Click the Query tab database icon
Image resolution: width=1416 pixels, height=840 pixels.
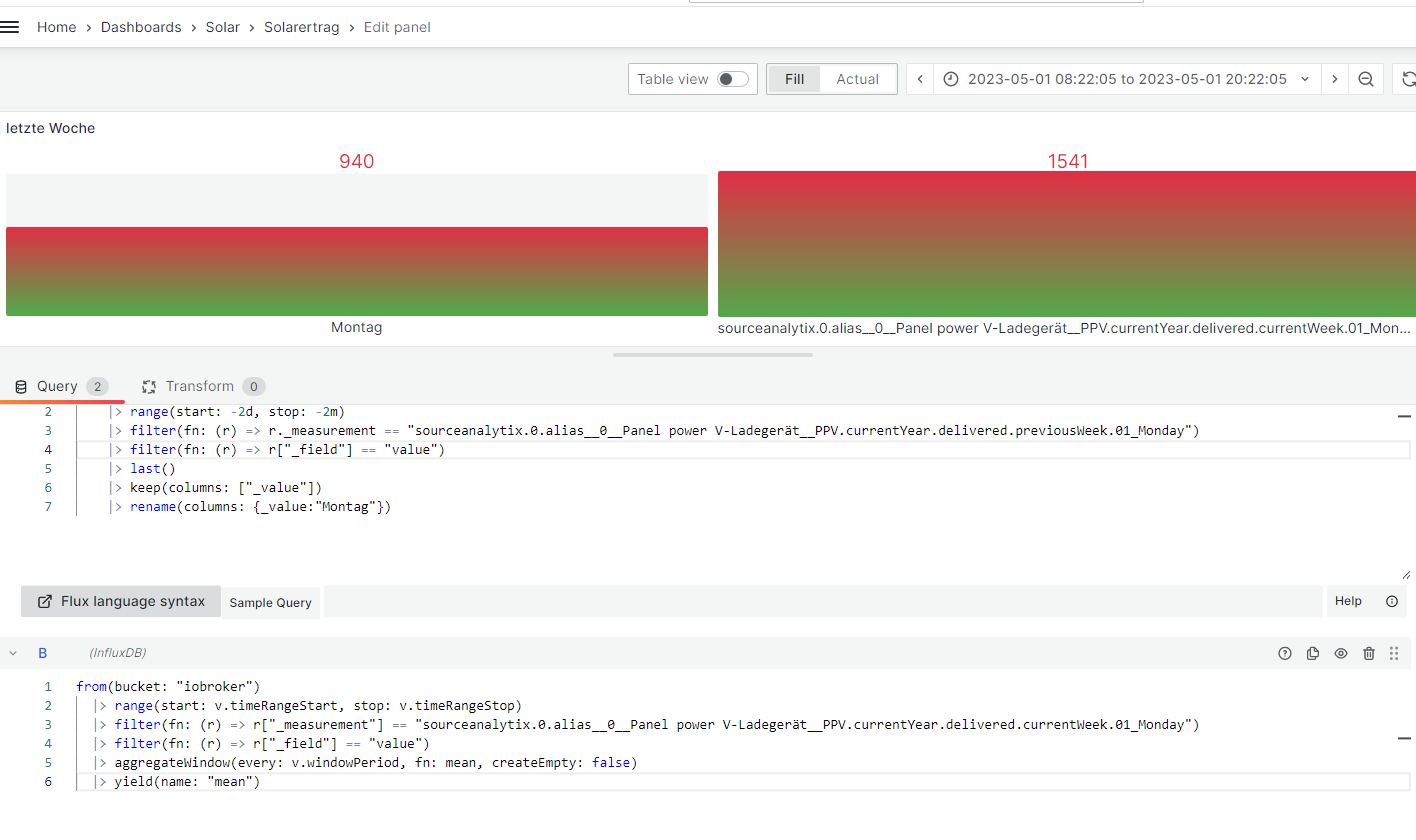(x=21, y=386)
